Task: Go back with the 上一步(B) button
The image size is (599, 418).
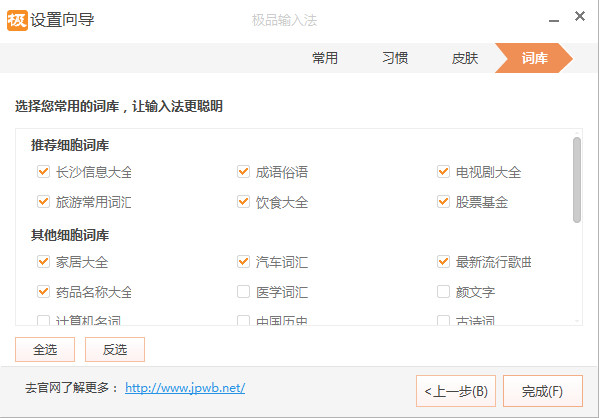Action: coord(456,391)
